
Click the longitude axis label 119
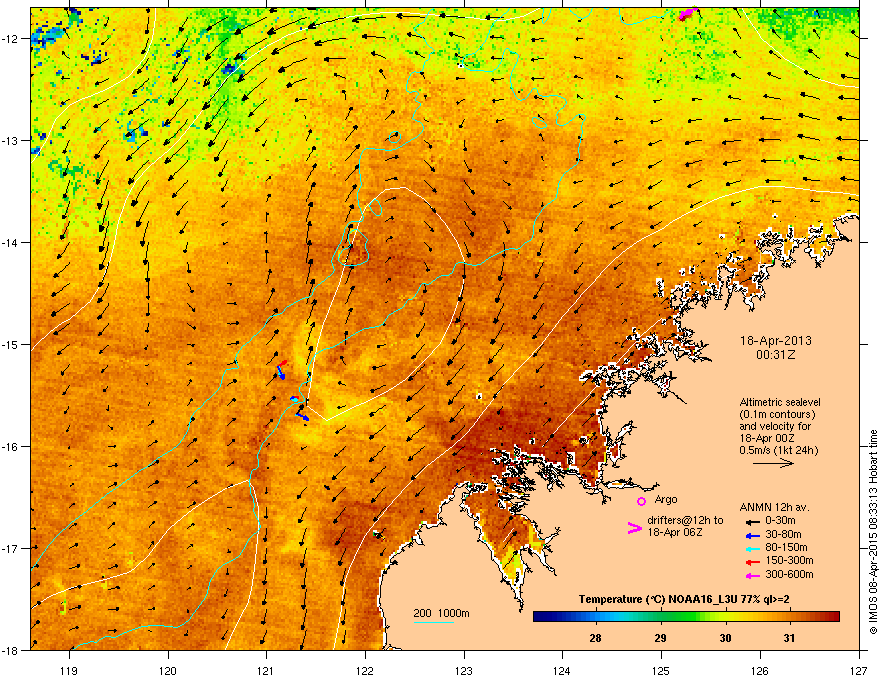[x=69, y=670]
